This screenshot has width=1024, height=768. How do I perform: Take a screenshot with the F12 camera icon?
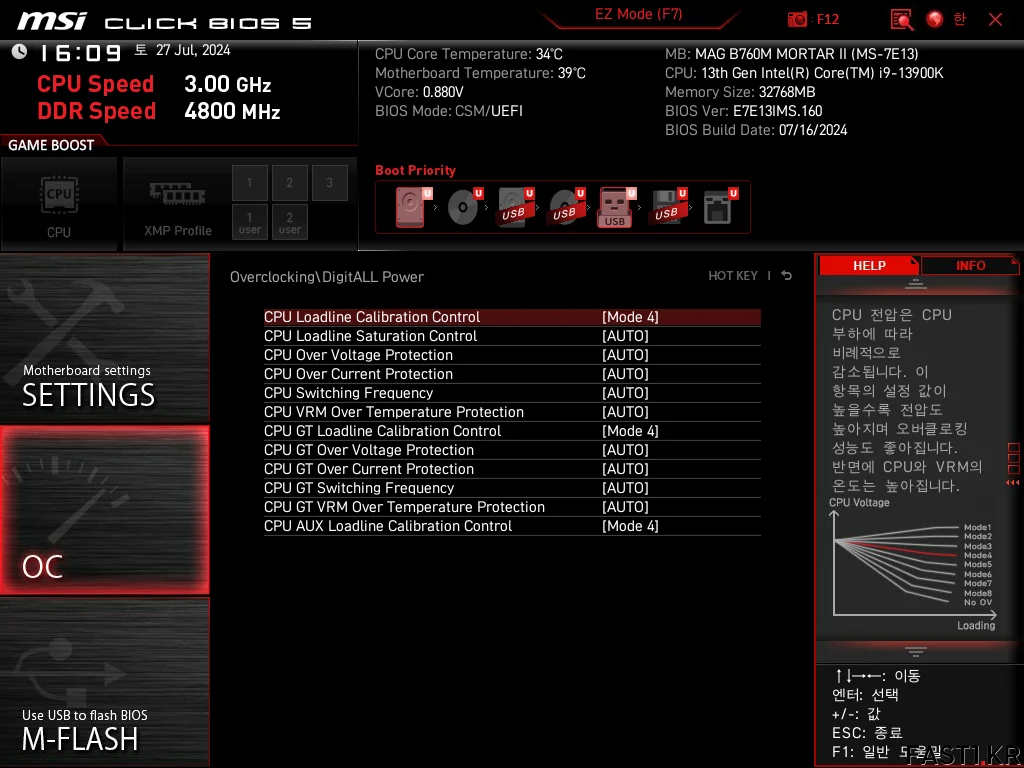tap(797, 19)
